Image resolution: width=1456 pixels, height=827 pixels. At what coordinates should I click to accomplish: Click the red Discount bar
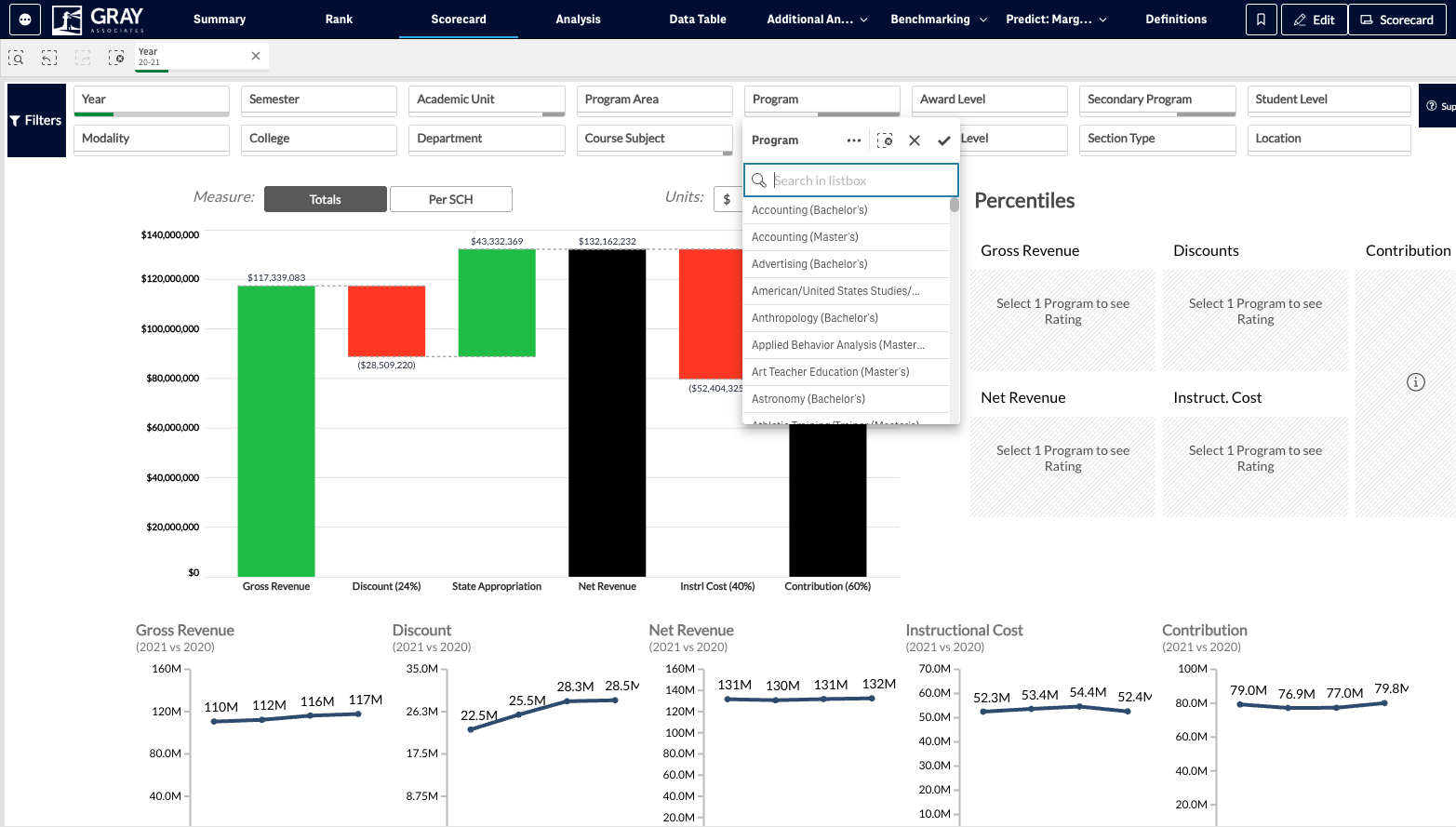coord(387,321)
